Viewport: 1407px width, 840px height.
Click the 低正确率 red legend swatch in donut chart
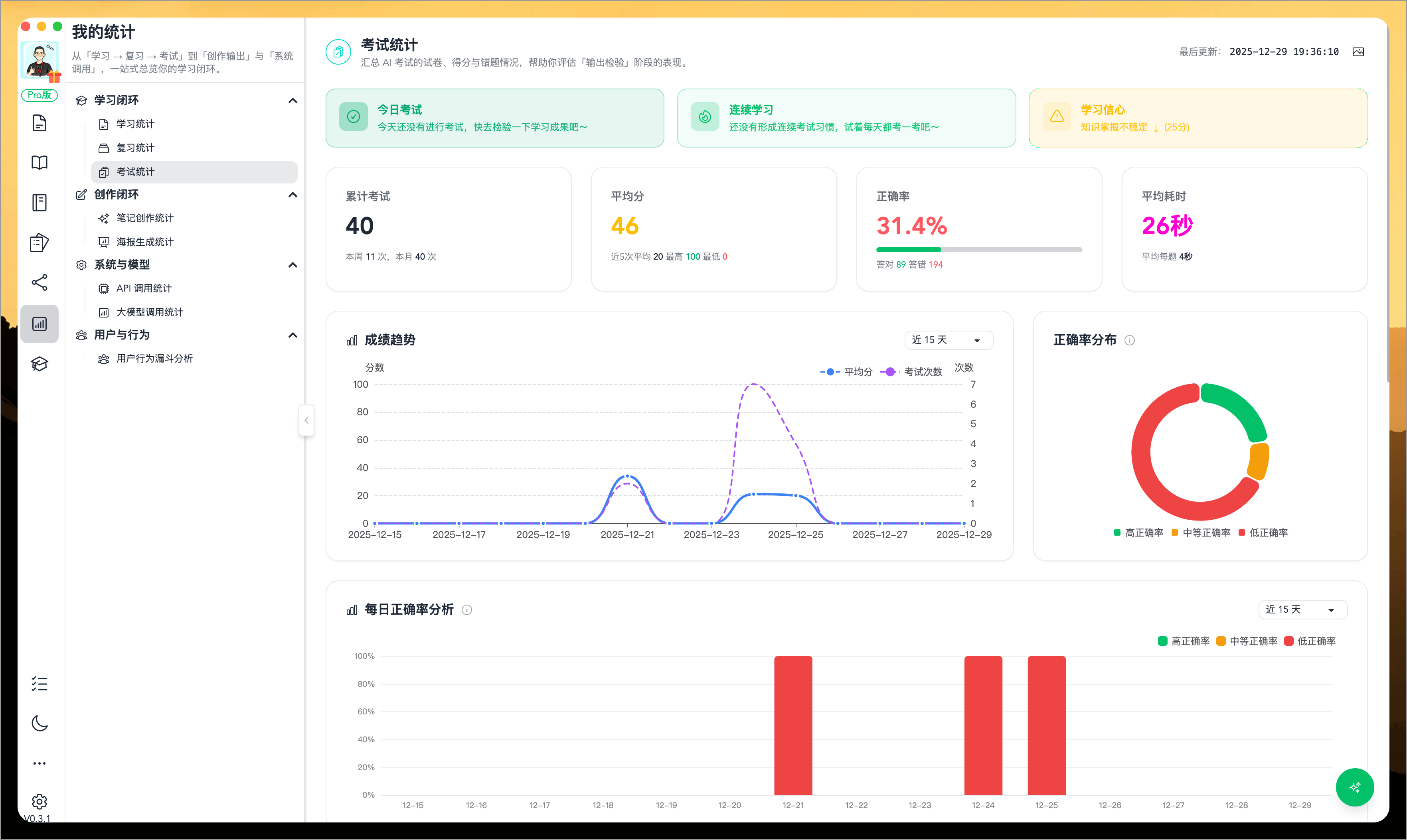[1241, 532]
